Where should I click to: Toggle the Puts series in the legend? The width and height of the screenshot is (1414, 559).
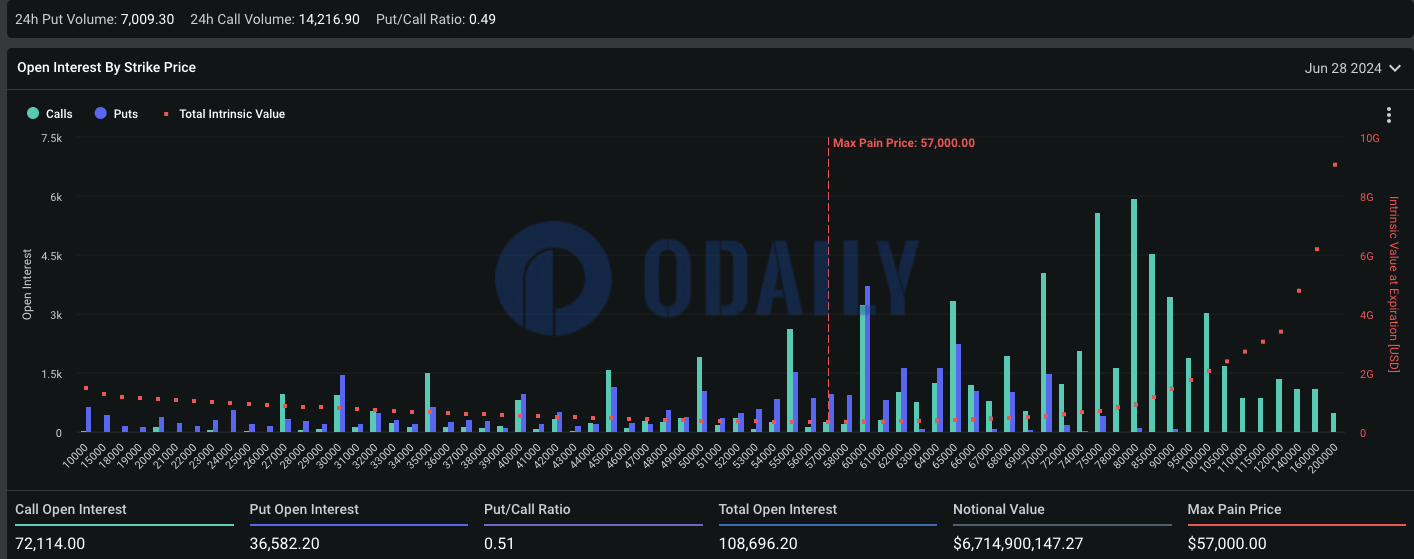[116, 114]
